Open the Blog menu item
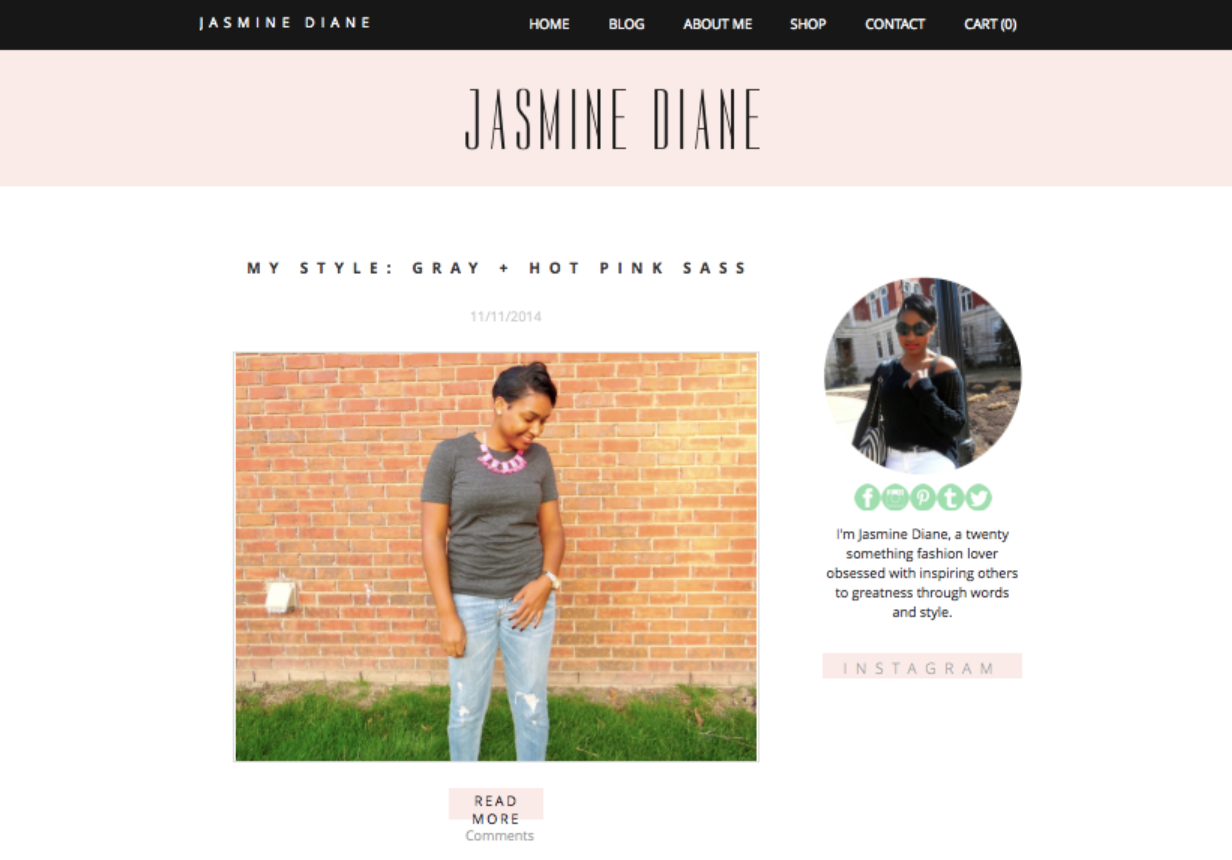The width and height of the screenshot is (1232, 860). [626, 24]
